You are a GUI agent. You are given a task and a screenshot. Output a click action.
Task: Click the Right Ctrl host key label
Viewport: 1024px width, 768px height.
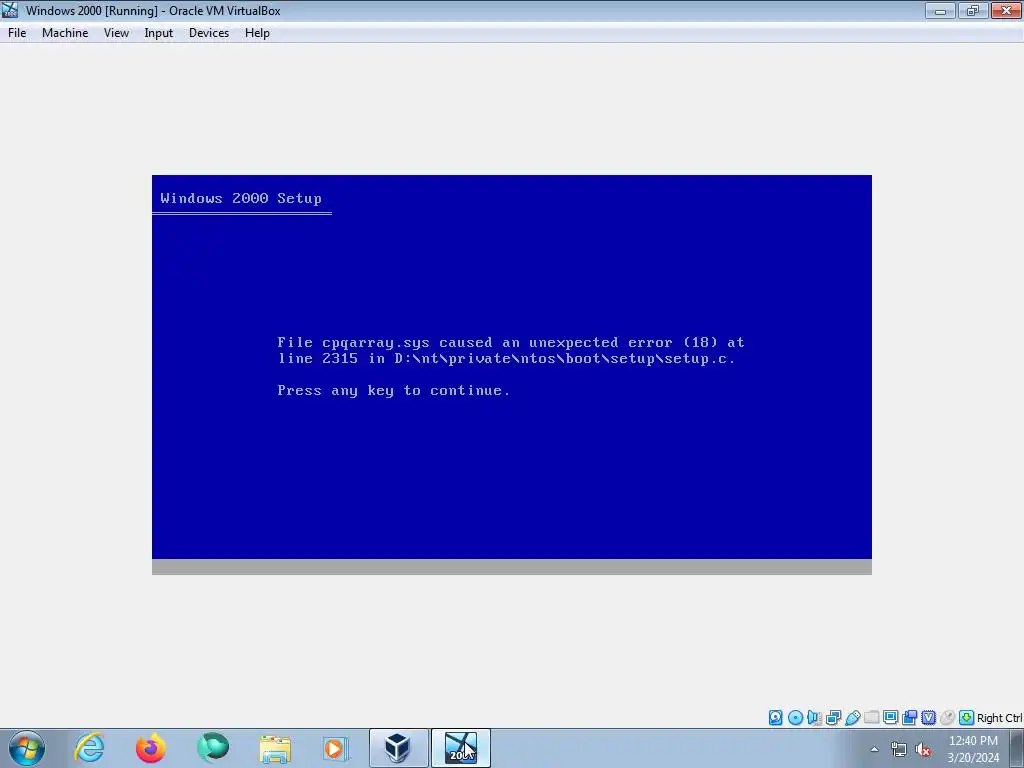pyautogui.click(x=999, y=718)
